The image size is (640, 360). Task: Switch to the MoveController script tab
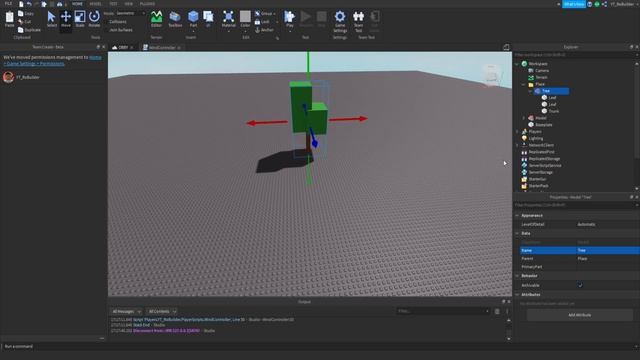(x=162, y=48)
